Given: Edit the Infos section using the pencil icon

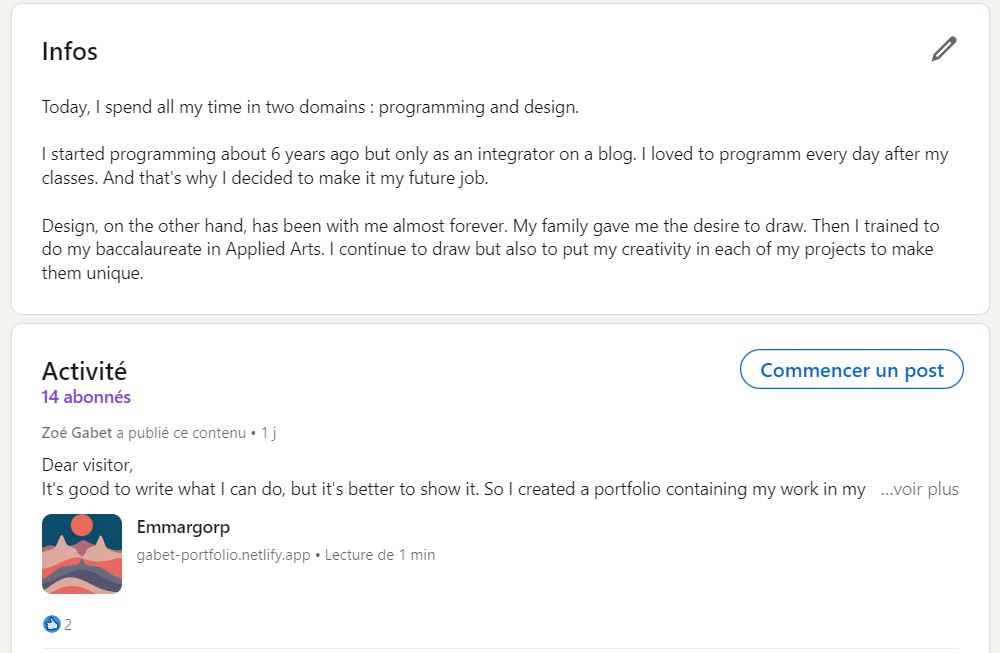Looking at the screenshot, I should coord(943,48).
